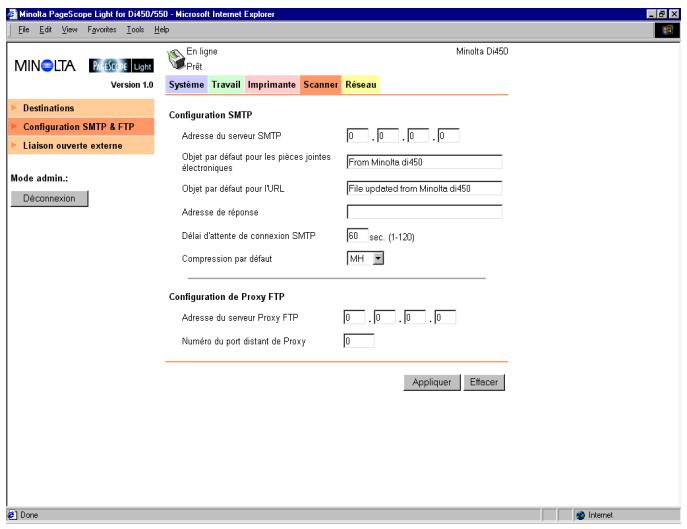Click the sec. (1-120) range text
Viewport: 687px width, 529px height.
point(392,237)
